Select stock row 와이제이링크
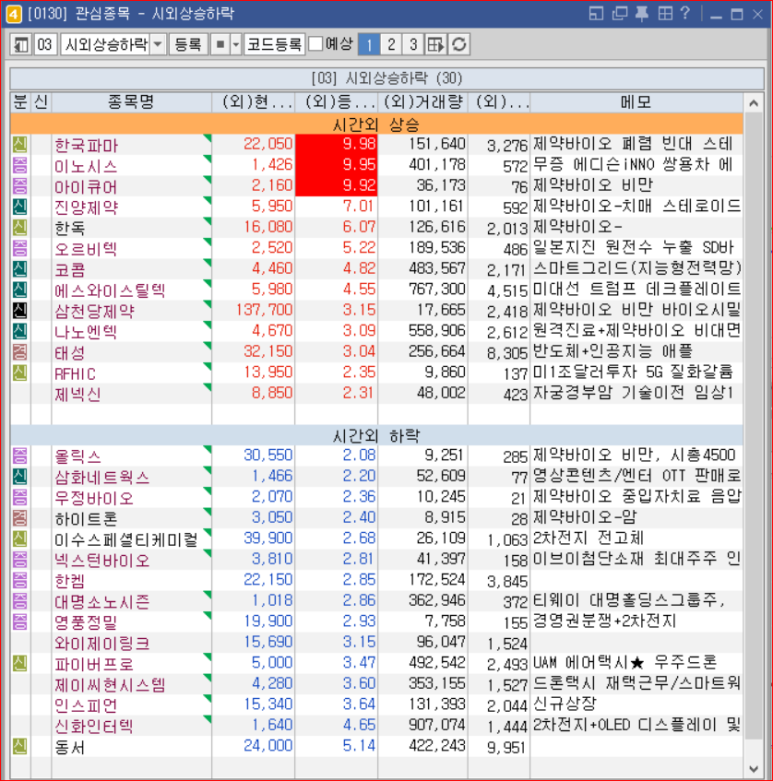Image resolution: width=773 pixels, height=781 pixels. [377, 643]
